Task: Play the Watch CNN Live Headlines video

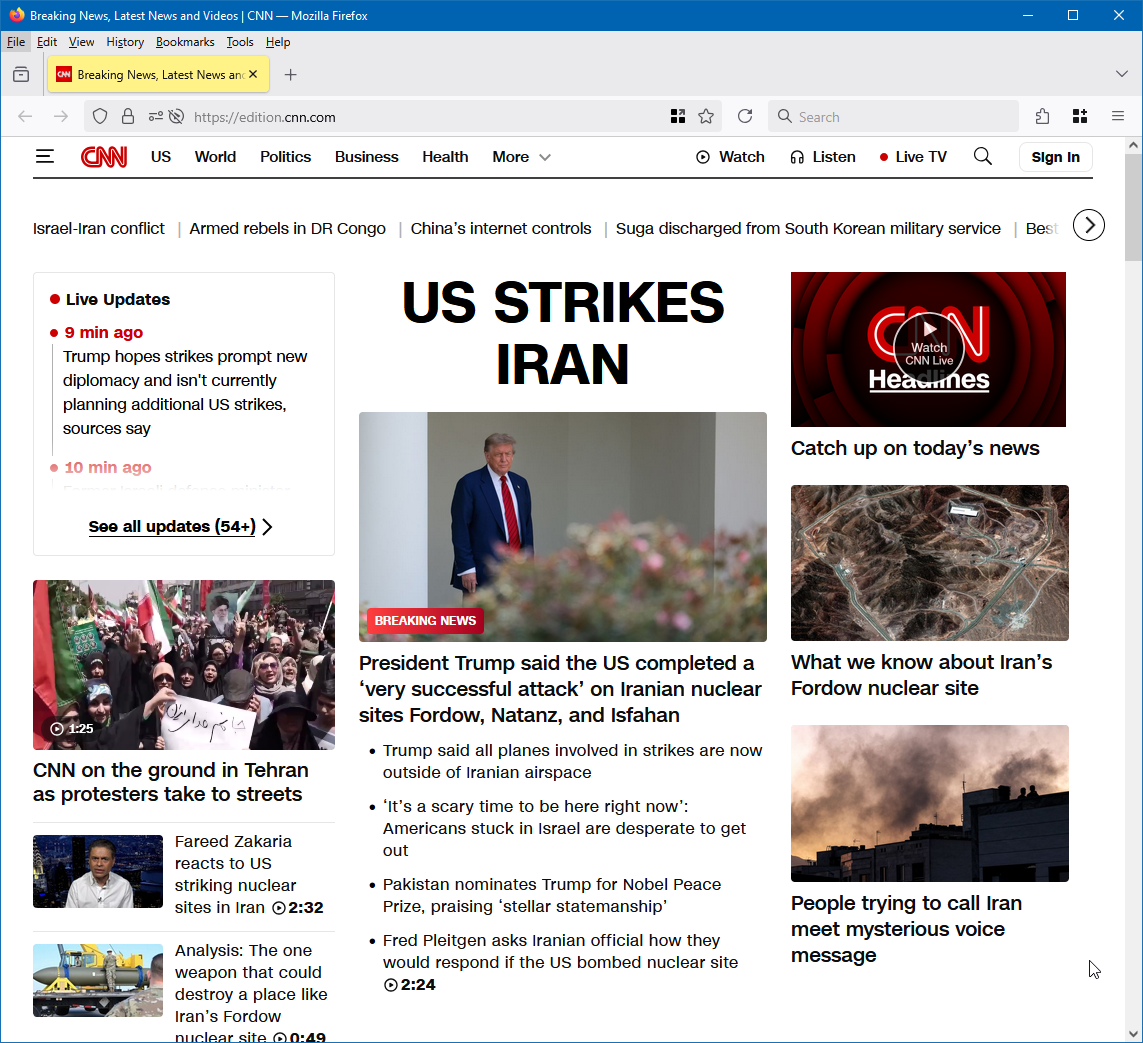Action: pos(928,349)
